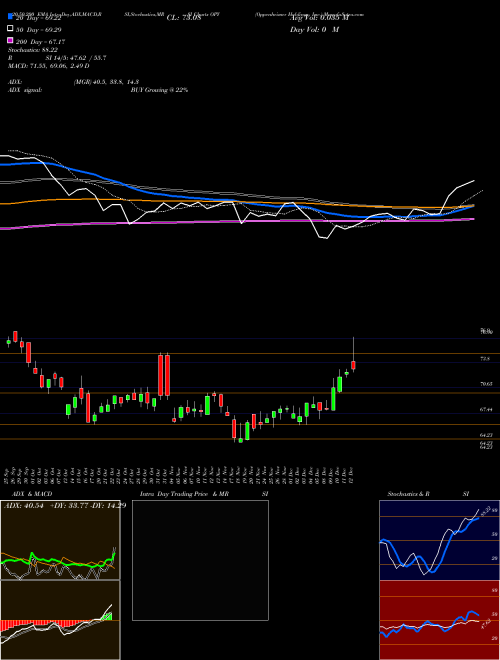Click the 'BUY Growing @ 22%' signal text

tap(159, 90)
